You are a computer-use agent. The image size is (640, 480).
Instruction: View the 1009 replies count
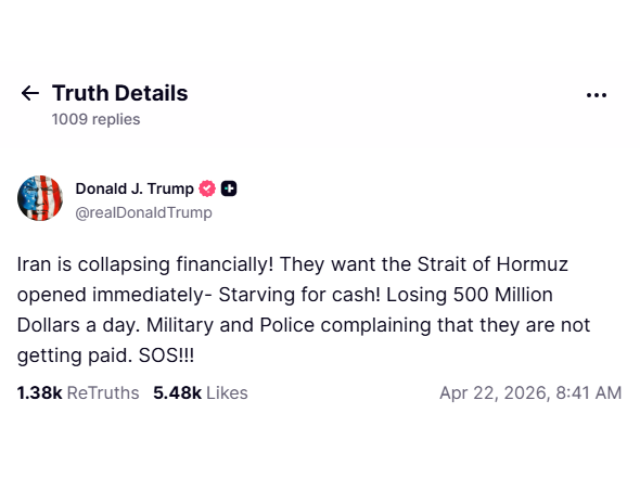tap(96, 120)
